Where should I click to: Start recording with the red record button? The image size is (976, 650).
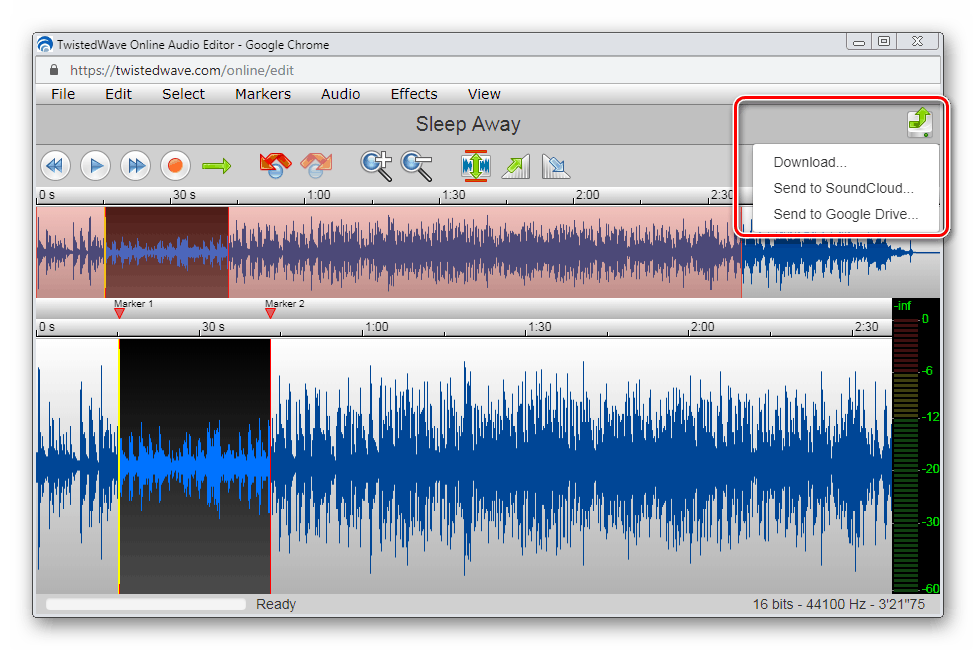[175, 165]
